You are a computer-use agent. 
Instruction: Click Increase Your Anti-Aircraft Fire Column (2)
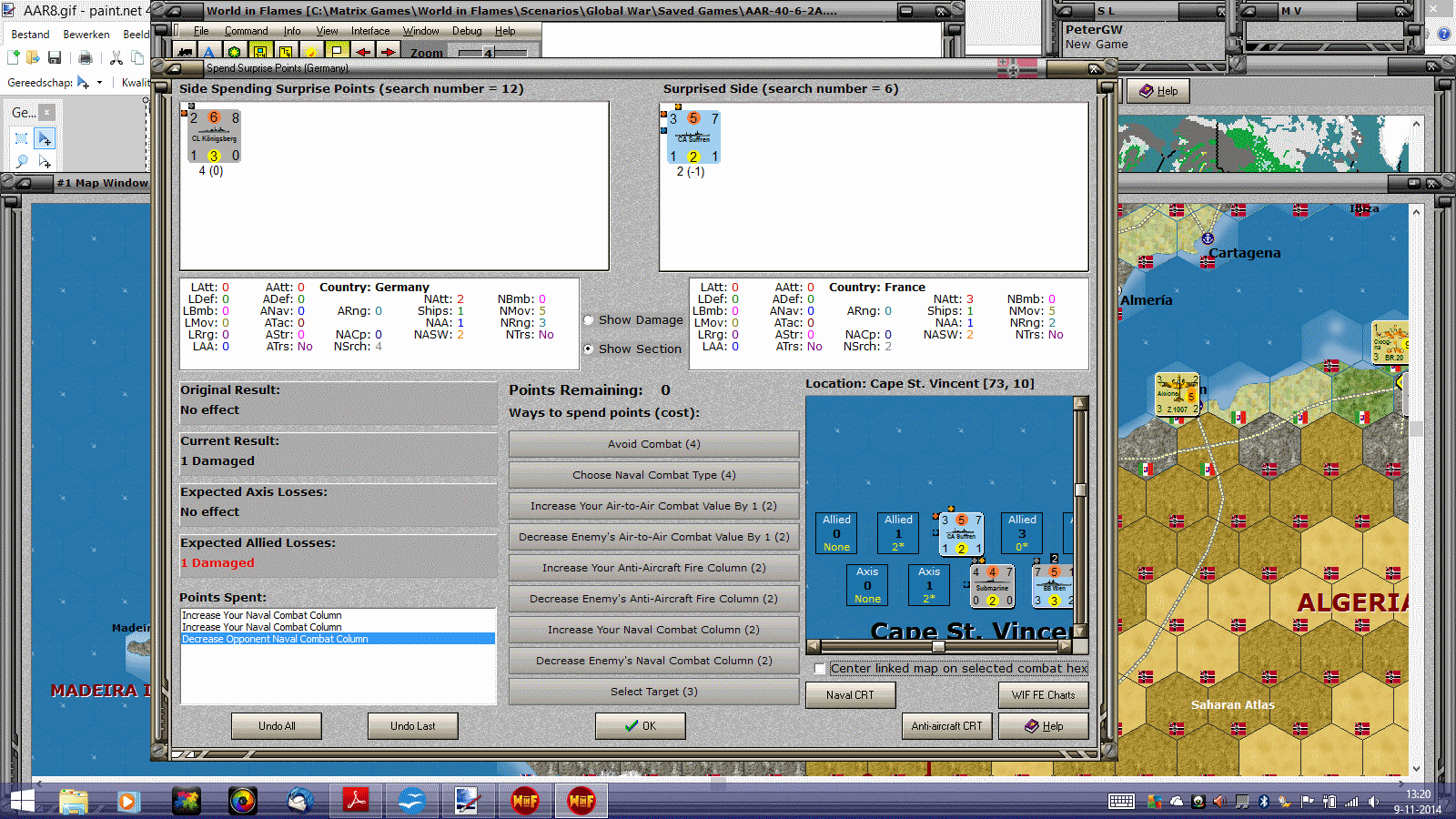click(x=654, y=568)
